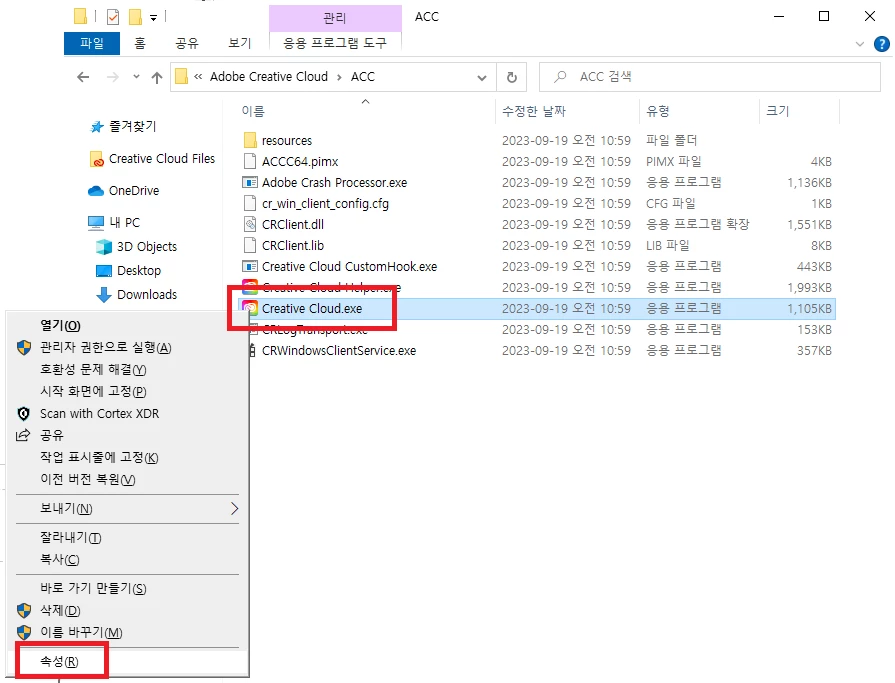Go back with the left arrow
This screenshot has height=683, width=895.
pyautogui.click(x=83, y=77)
